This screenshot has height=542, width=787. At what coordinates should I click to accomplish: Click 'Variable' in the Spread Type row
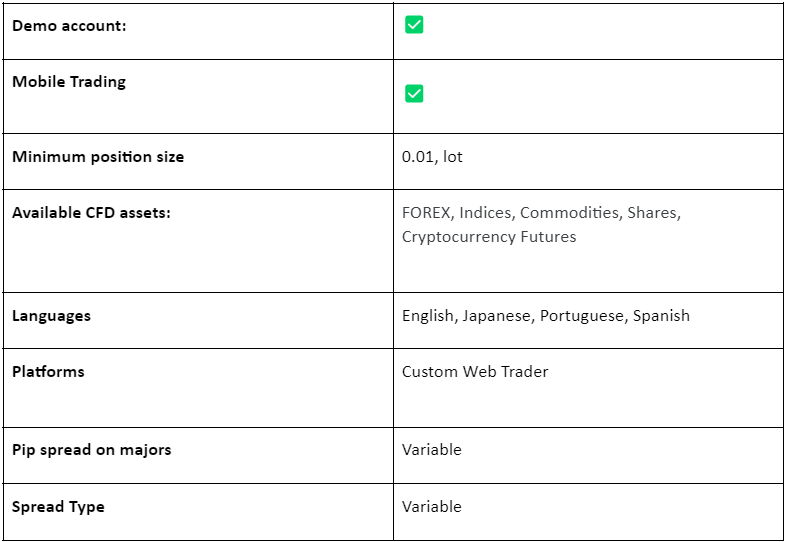(432, 507)
